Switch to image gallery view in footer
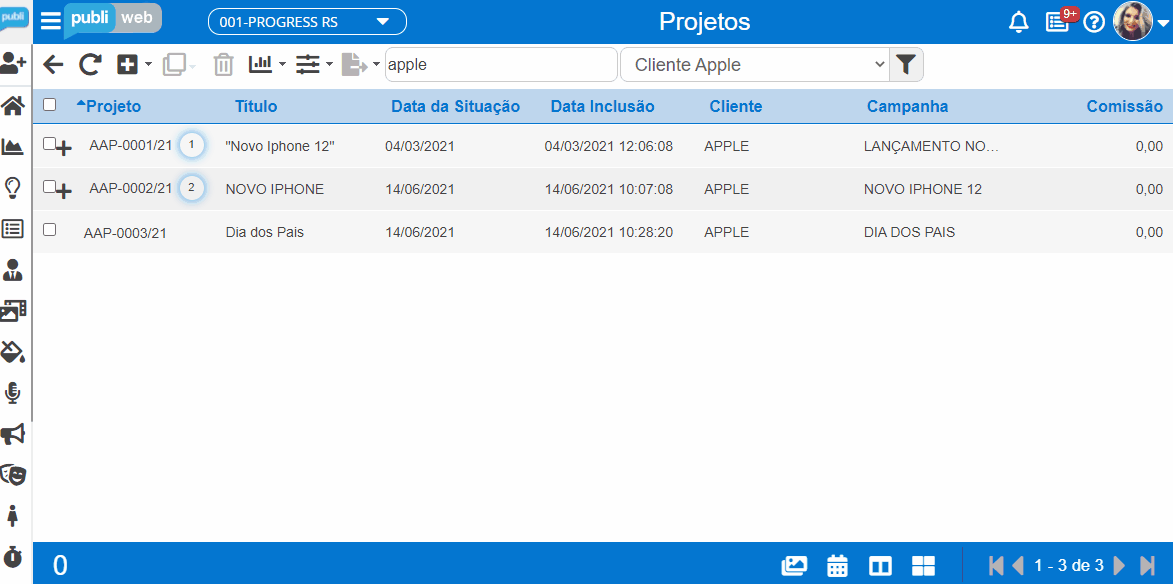The width and height of the screenshot is (1173, 584). [794, 565]
